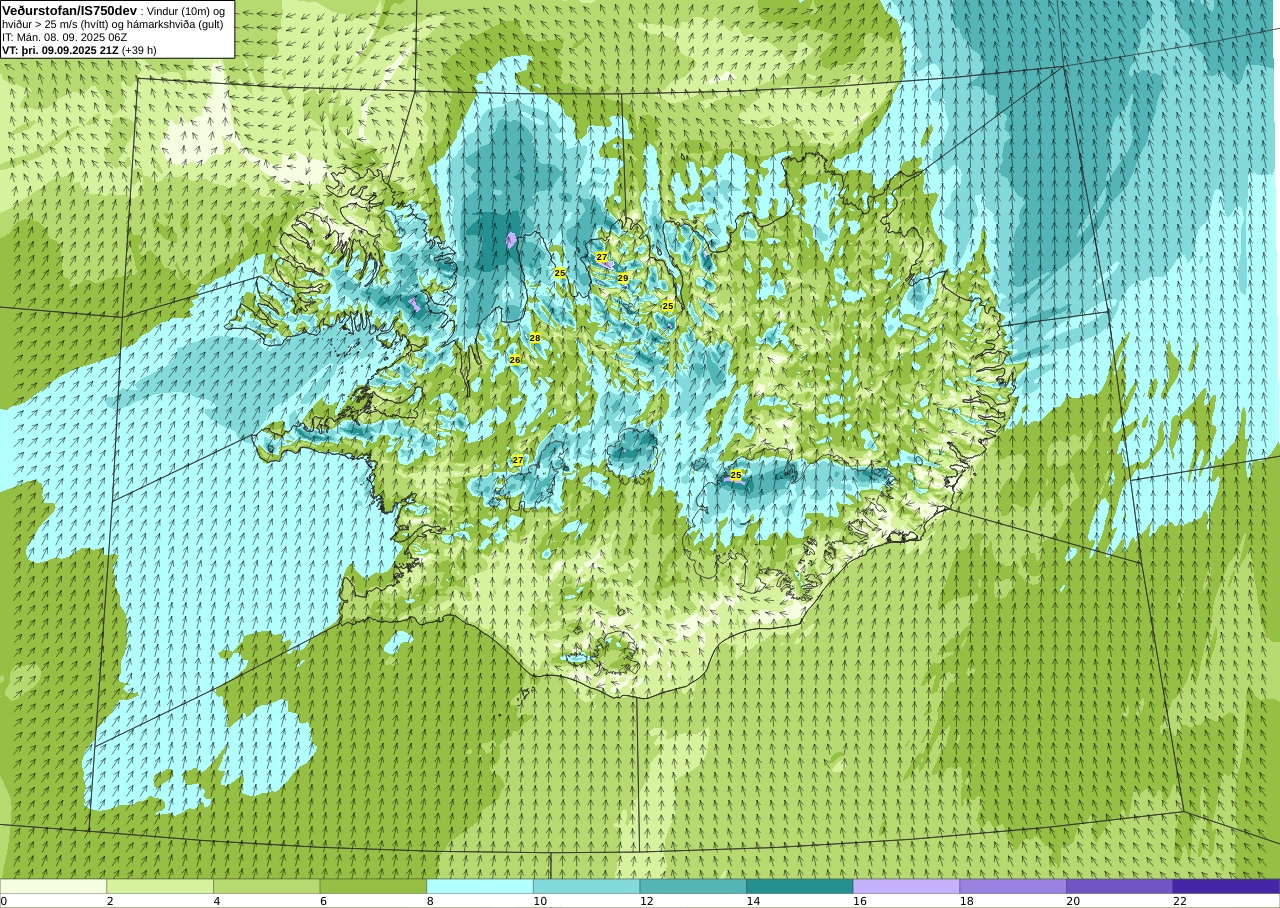Select the 18–20 m/s light purple legend swatch
This screenshot has width=1280, height=908.
[x=1013, y=886]
